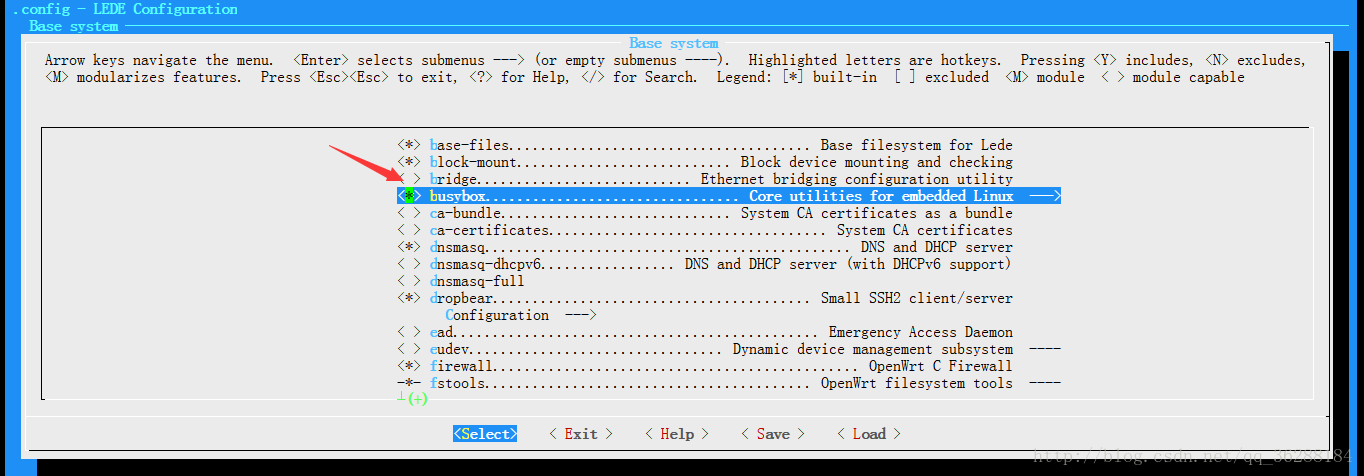The height and width of the screenshot is (476, 1364).
Task: Select the eudev package name
Action: (449, 349)
